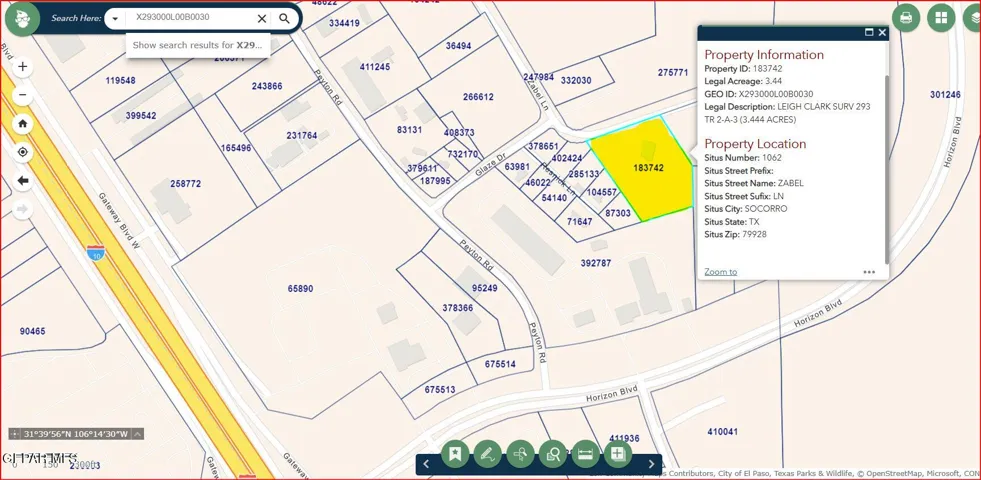981x480 pixels.
Task: Click parcel labeled 275771
Action: (673, 73)
